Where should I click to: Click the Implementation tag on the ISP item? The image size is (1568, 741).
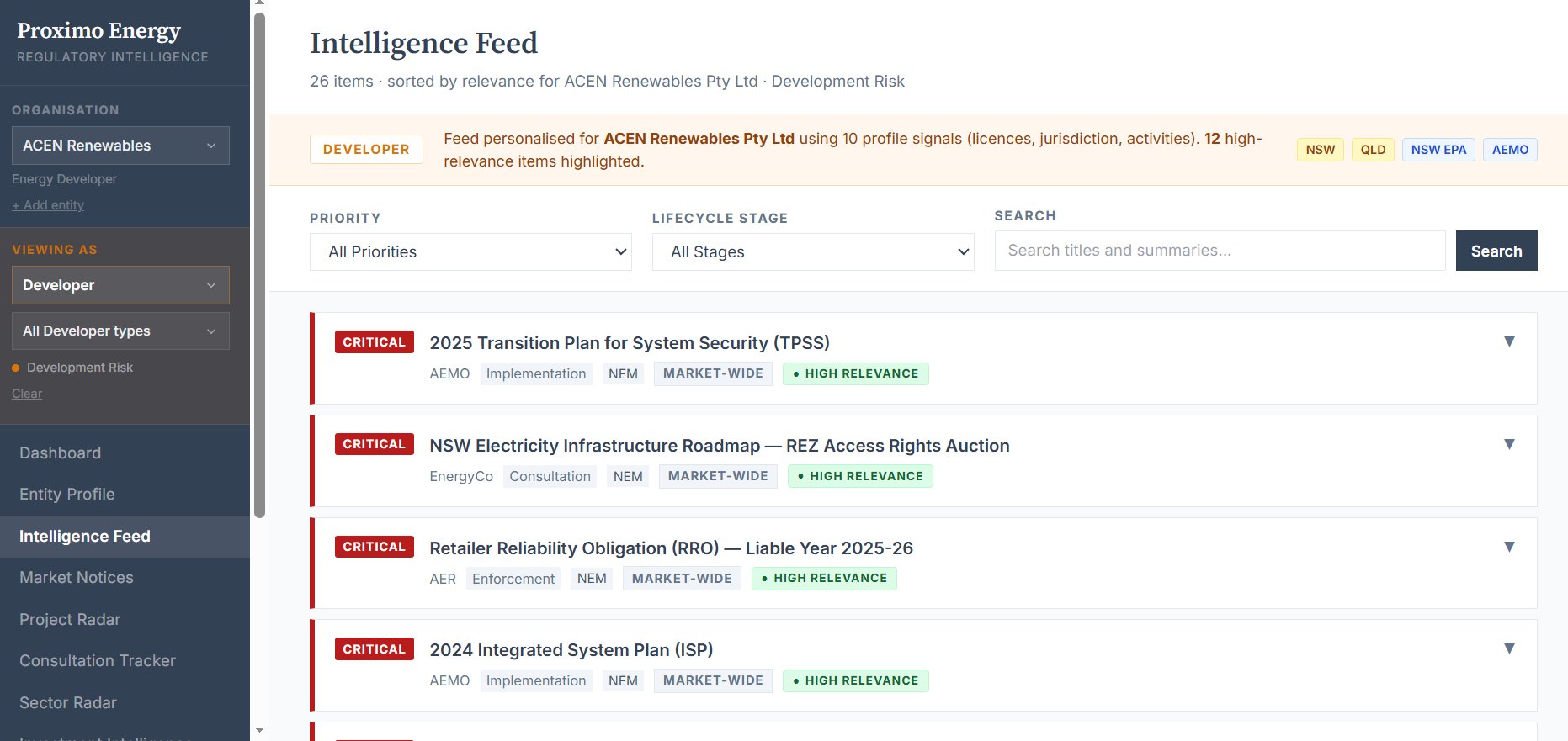pos(536,680)
